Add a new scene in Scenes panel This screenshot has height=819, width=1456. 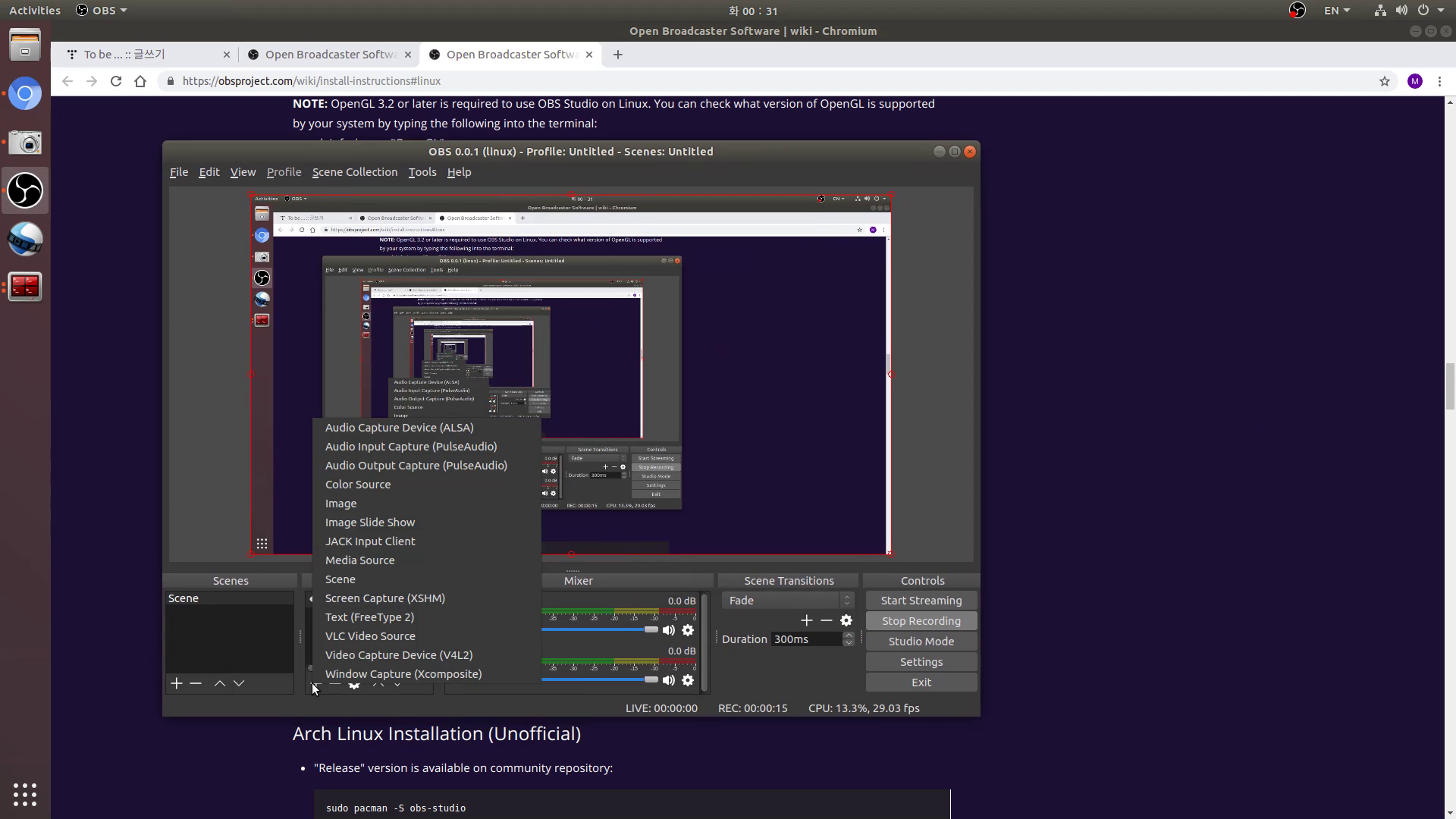click(177, 683)
